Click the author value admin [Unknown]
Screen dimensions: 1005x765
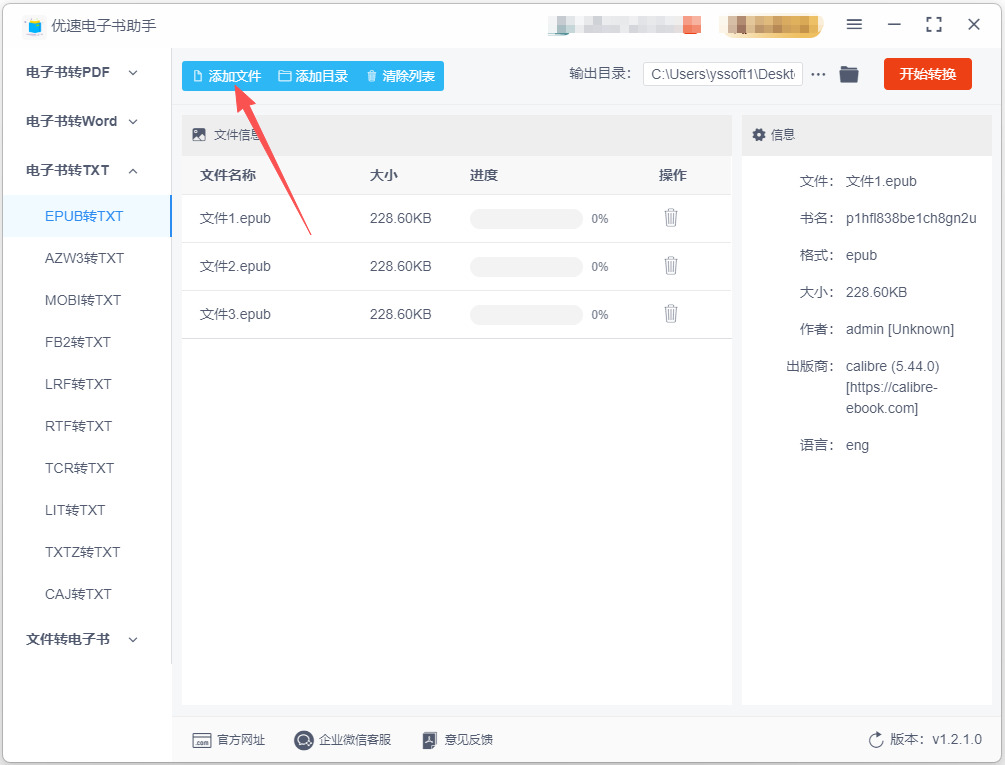tap(900, 329)
